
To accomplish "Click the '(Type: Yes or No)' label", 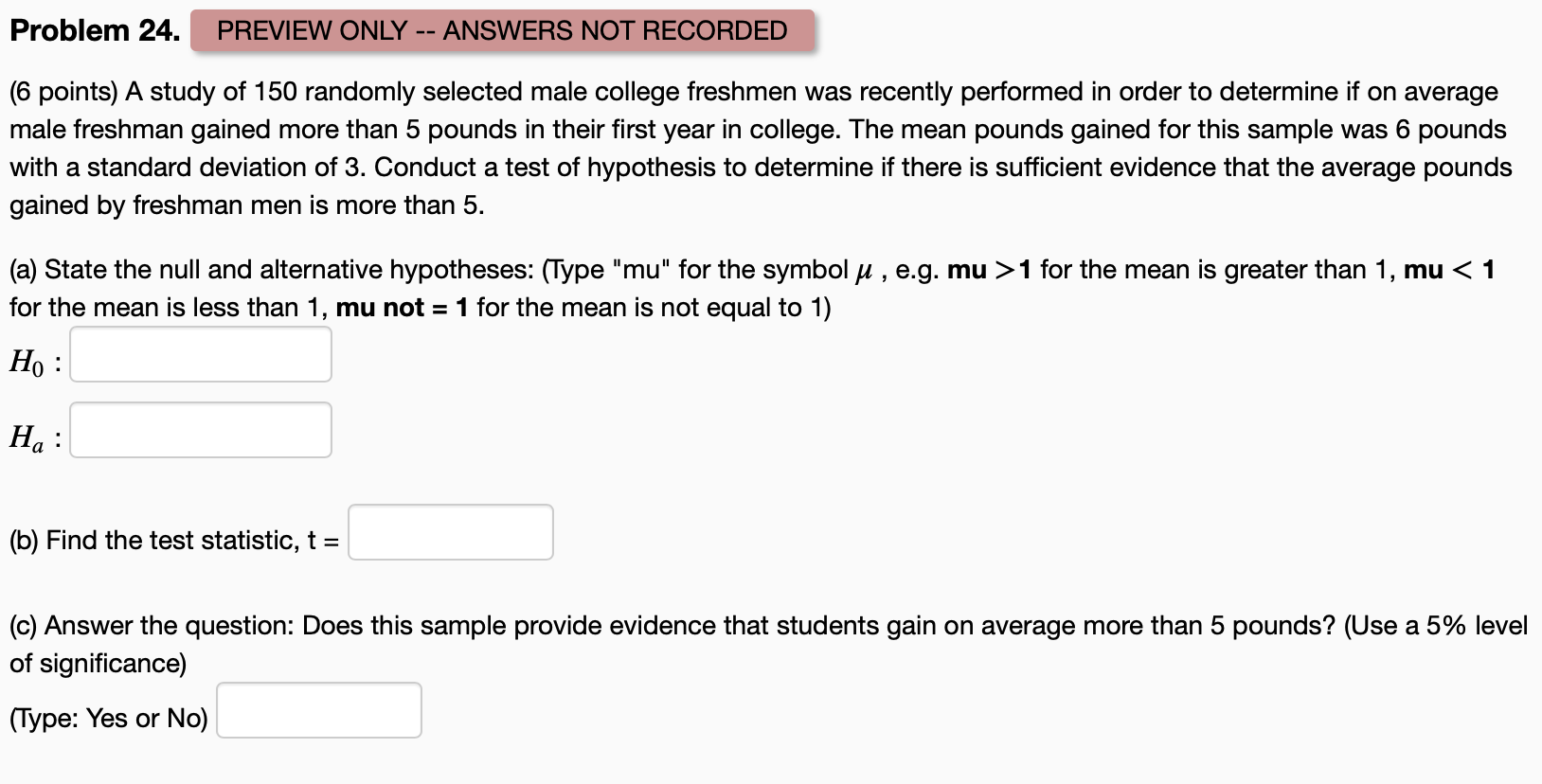I will pos(107,718).
